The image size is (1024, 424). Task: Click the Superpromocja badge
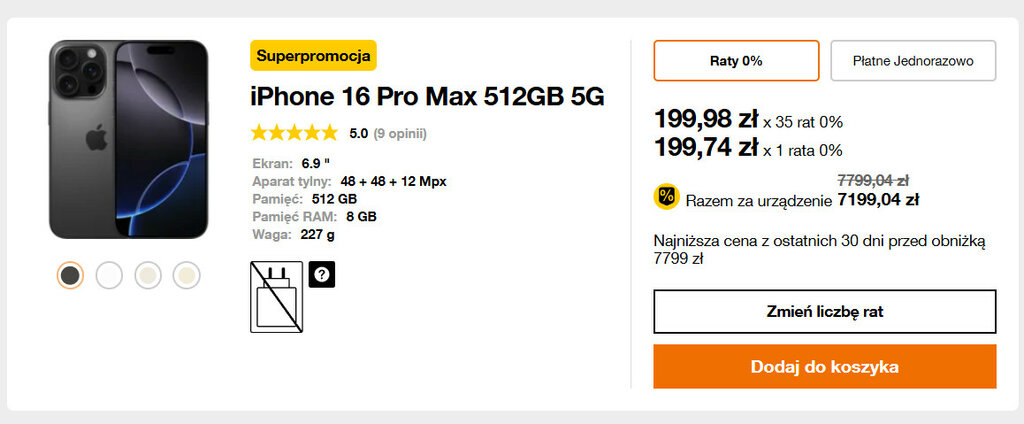pyautogui.click(x=313, y=56)
